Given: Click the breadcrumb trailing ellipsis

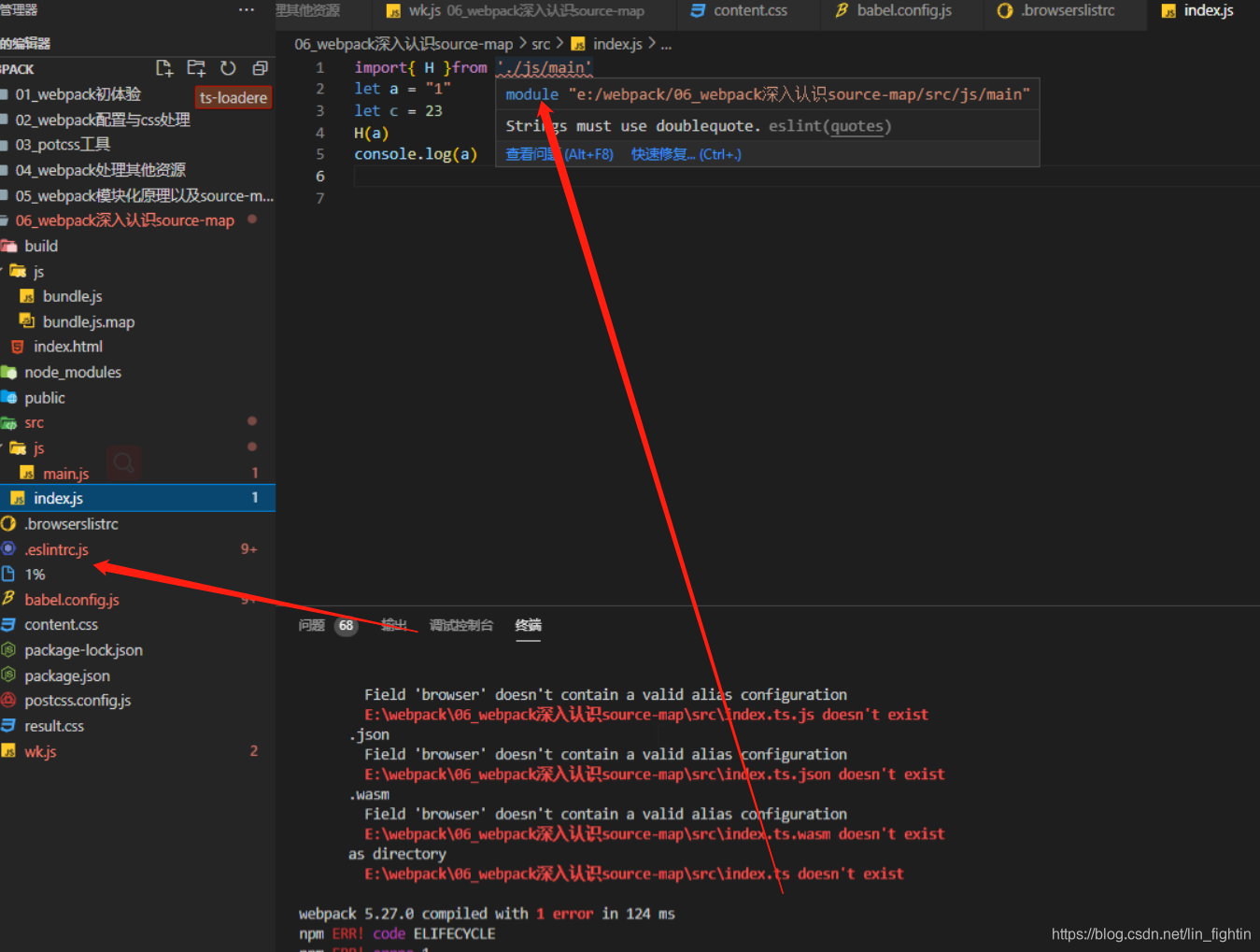Looking at the screenshot, I should pos(666,44).
